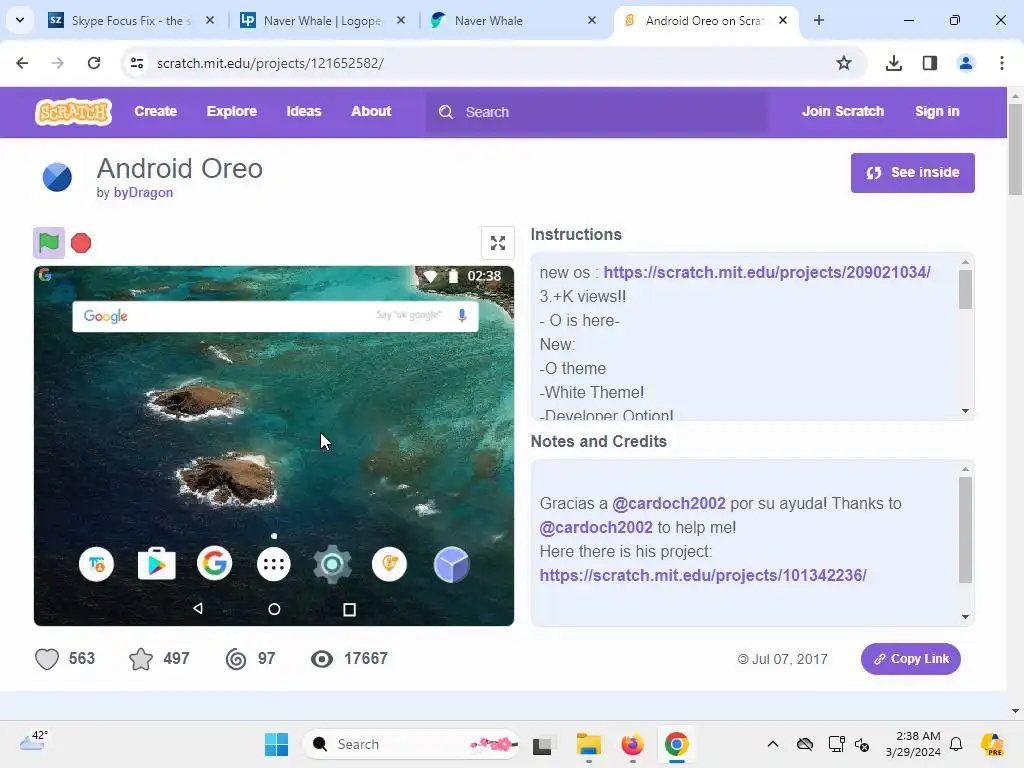The height and width of the screenshot is (768, 1024).
Task: Tap the first white circle dock icon
Action: click(97, 564)
